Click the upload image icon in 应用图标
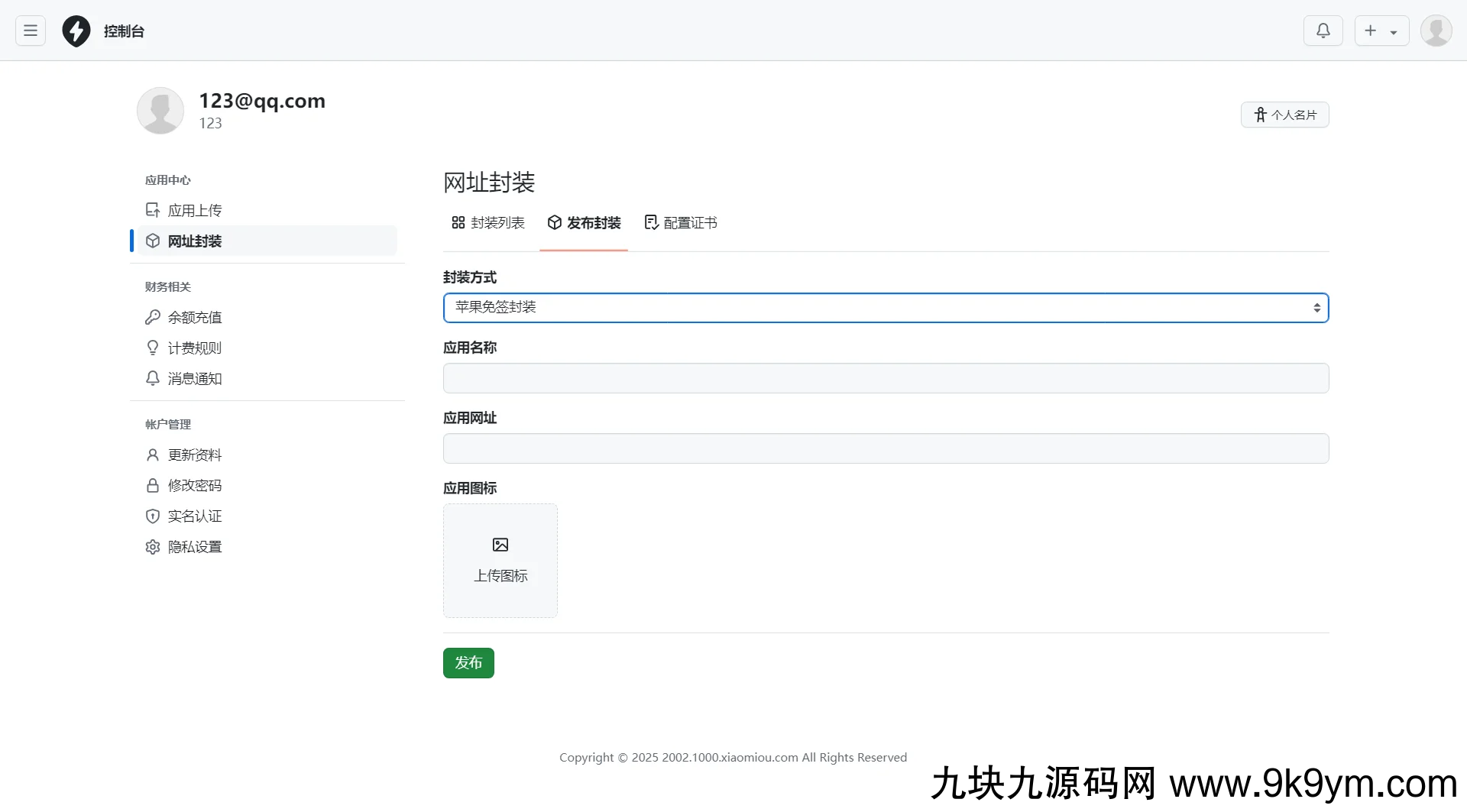The height and width of the screenshot is (812, 1467). pos(500,545)
